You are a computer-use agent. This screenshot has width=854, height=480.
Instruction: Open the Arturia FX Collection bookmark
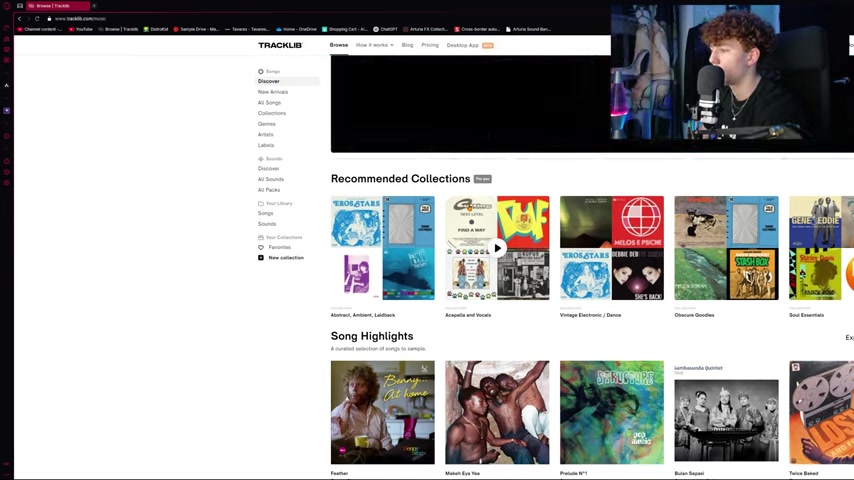[425, 29]
